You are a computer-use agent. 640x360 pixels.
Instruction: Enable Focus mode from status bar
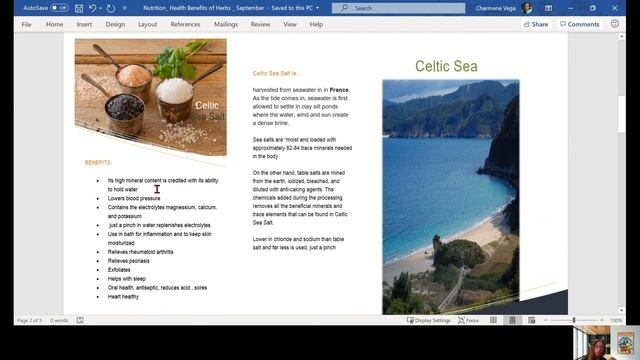tap(468, 320)
